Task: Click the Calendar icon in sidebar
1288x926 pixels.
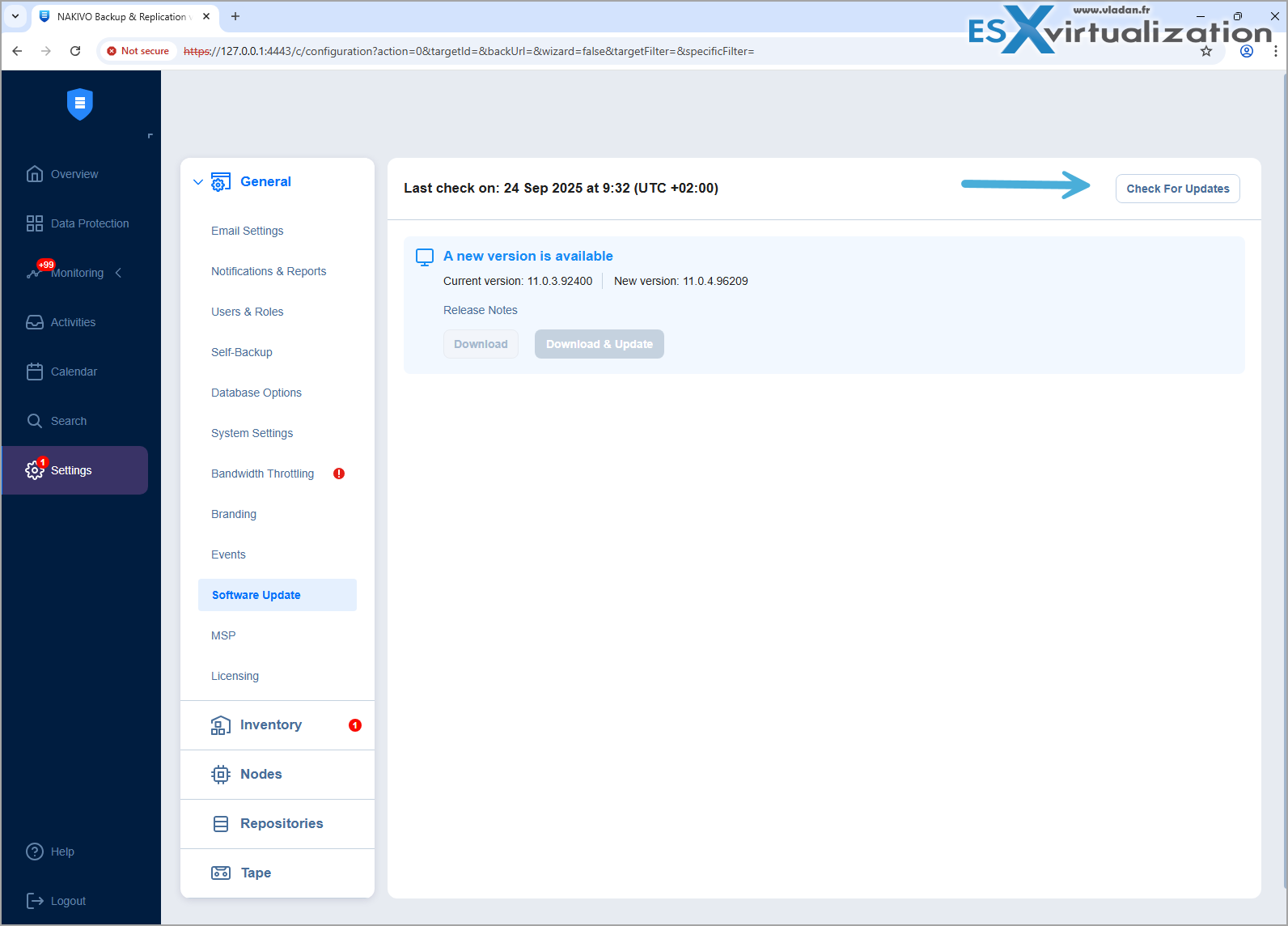Action: click(x=35, y=372)
